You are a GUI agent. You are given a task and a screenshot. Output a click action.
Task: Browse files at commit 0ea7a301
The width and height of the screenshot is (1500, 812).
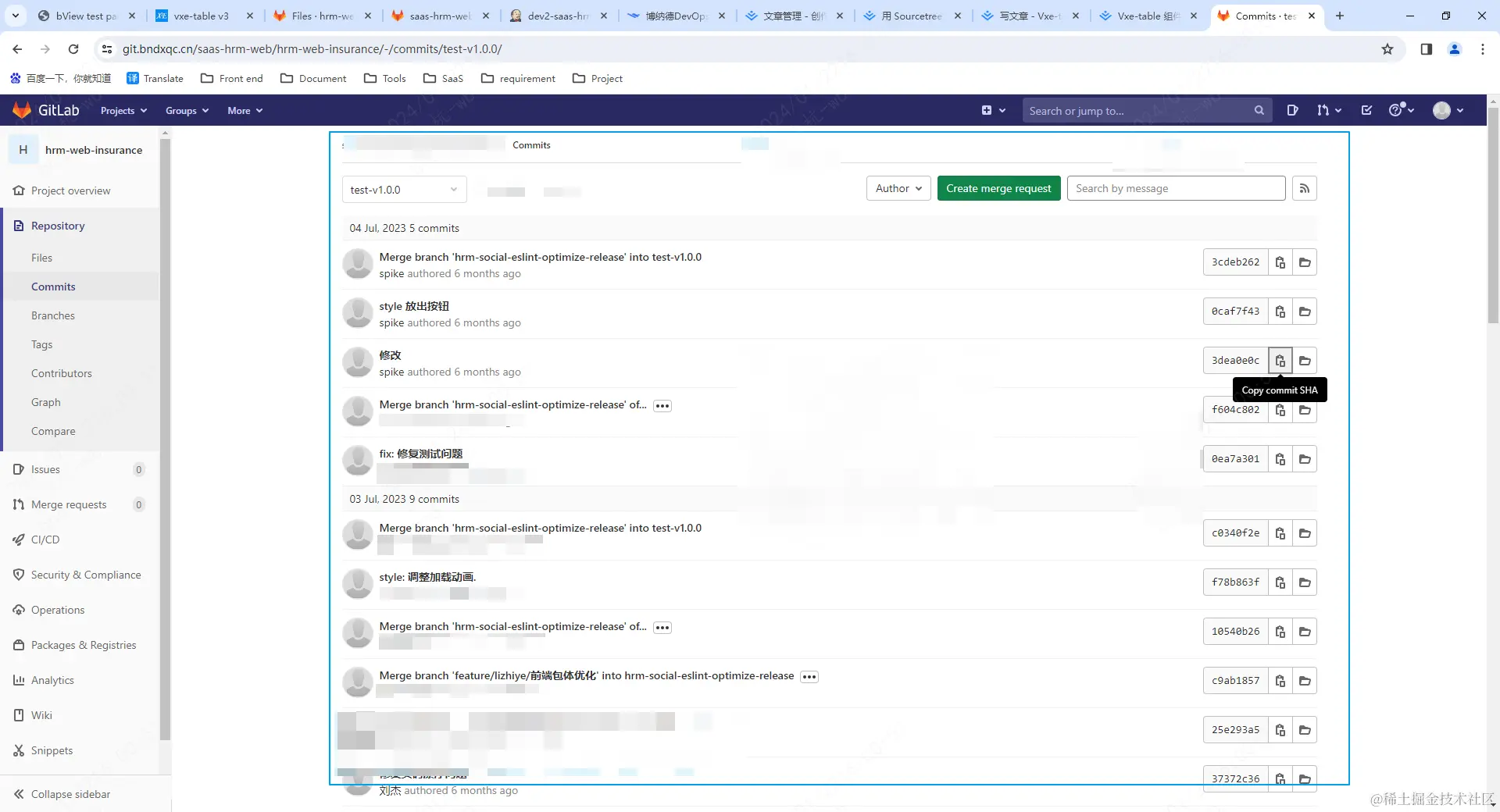(1305, 459)
